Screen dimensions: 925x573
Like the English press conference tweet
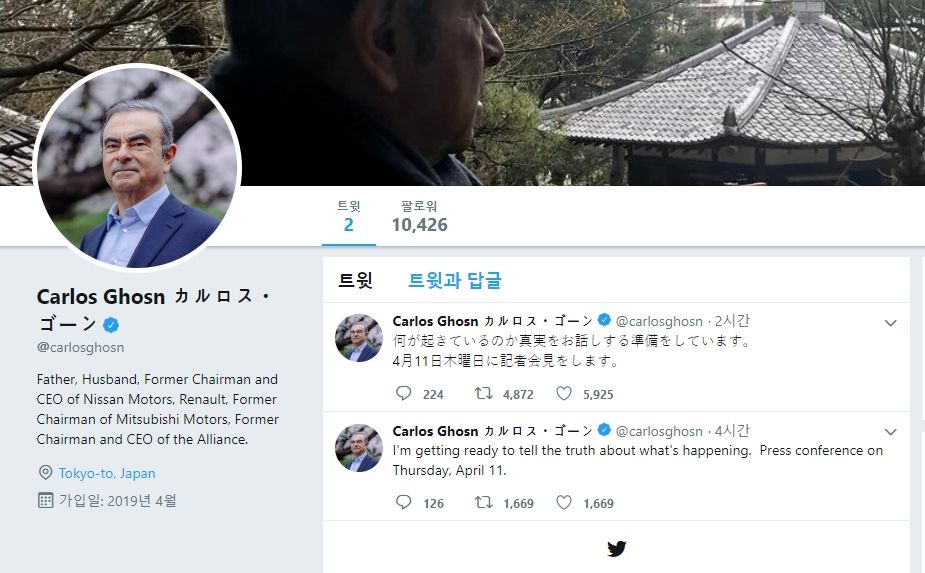[564, 502]
